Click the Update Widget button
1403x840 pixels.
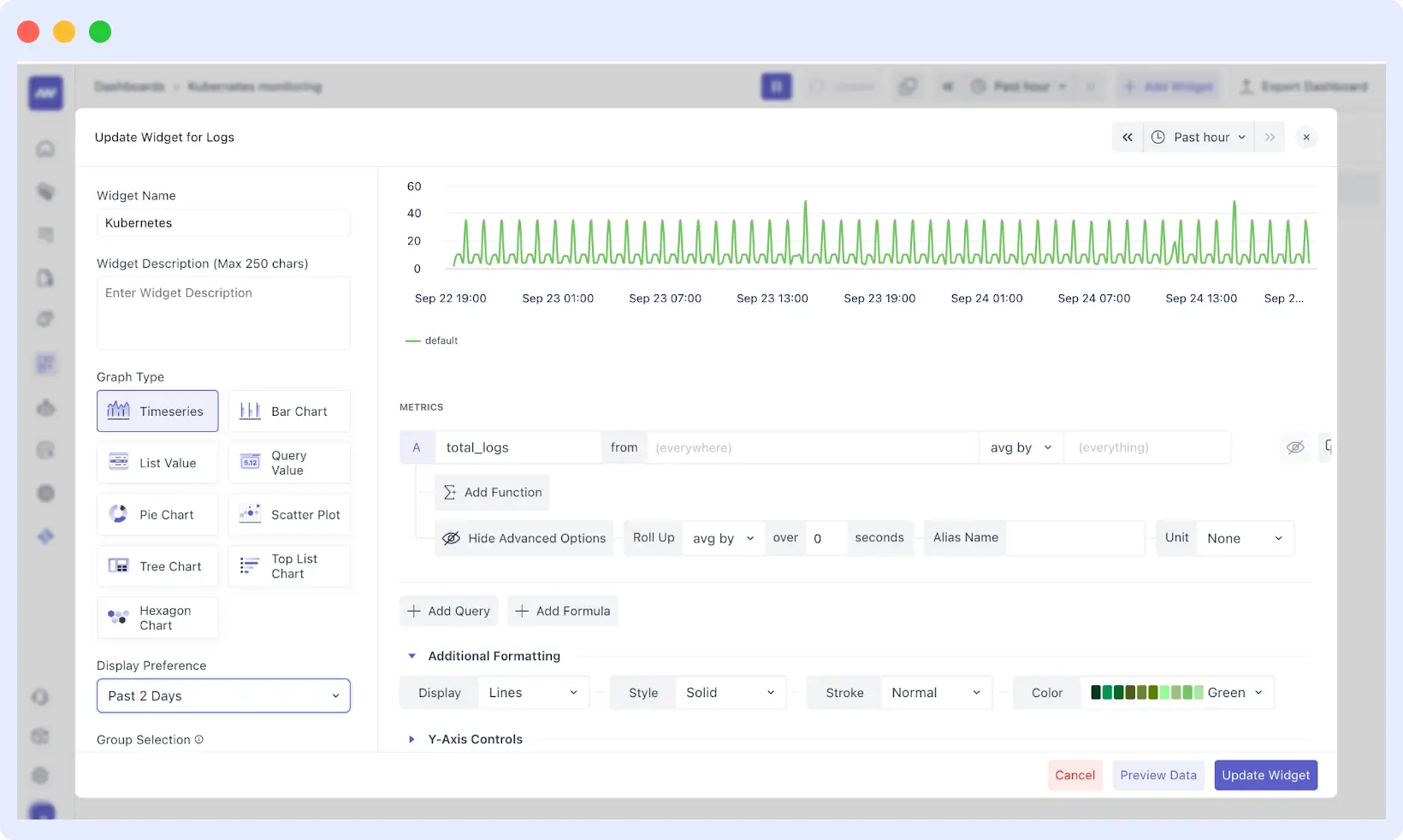tap(1266, 775)
